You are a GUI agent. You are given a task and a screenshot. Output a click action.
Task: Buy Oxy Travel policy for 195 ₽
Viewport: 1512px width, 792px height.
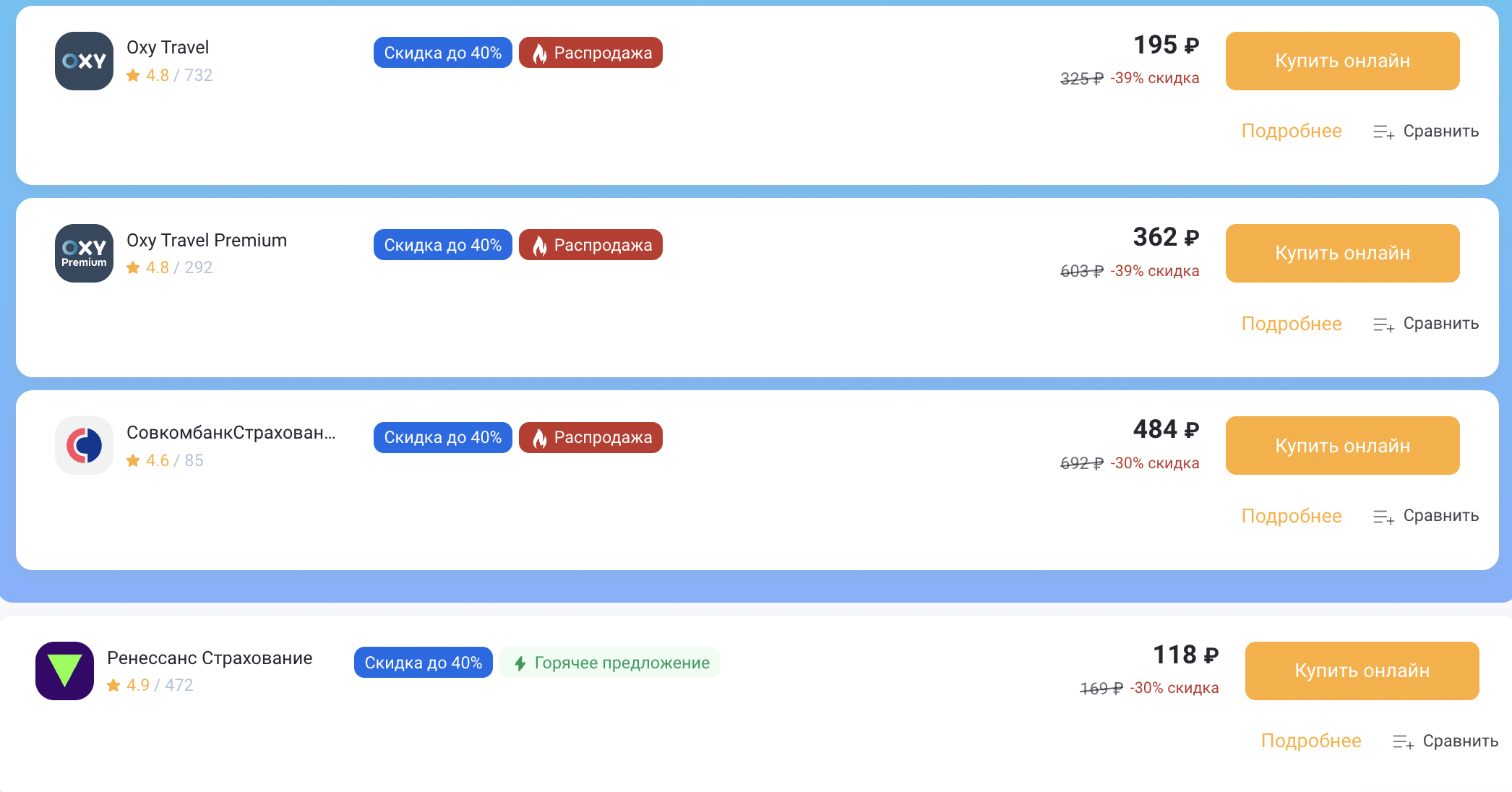(x=1342, y=61)
